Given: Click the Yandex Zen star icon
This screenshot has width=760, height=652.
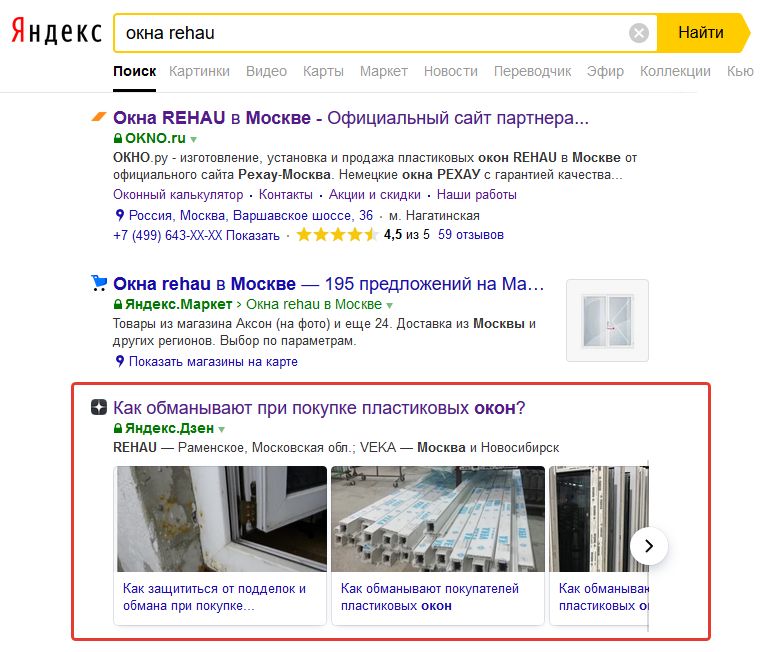Looking at the screenshot, I should pos(99,407).
